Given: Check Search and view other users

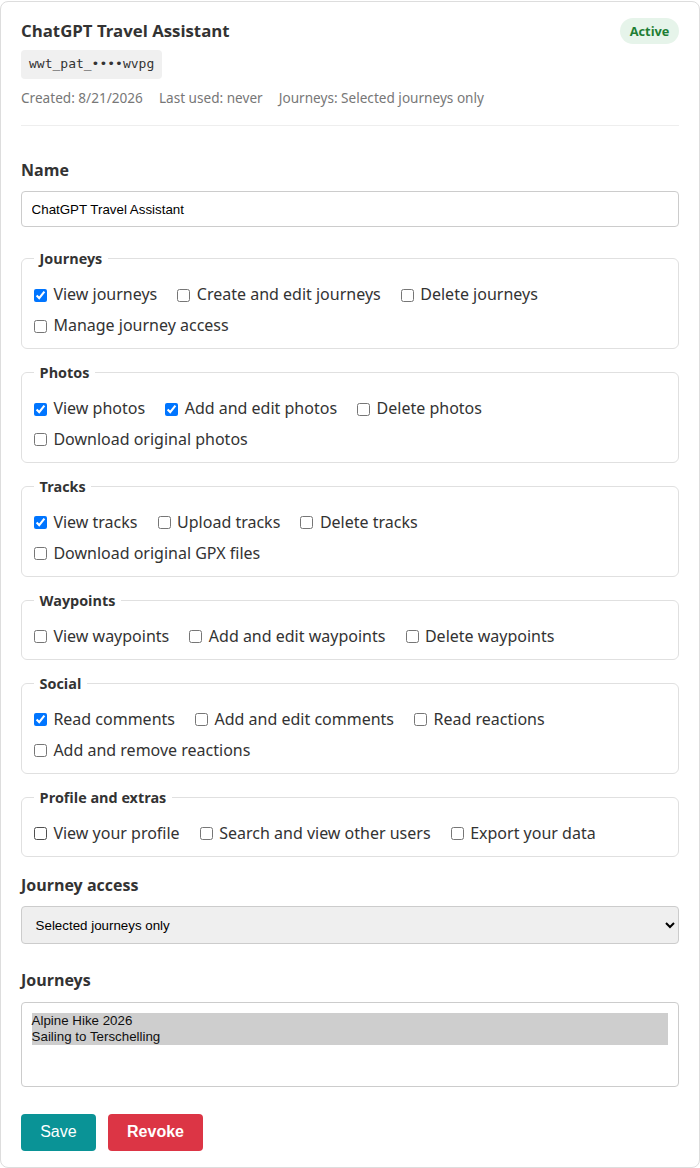Looking at the screenshot, I should click(x=206, y=834).
